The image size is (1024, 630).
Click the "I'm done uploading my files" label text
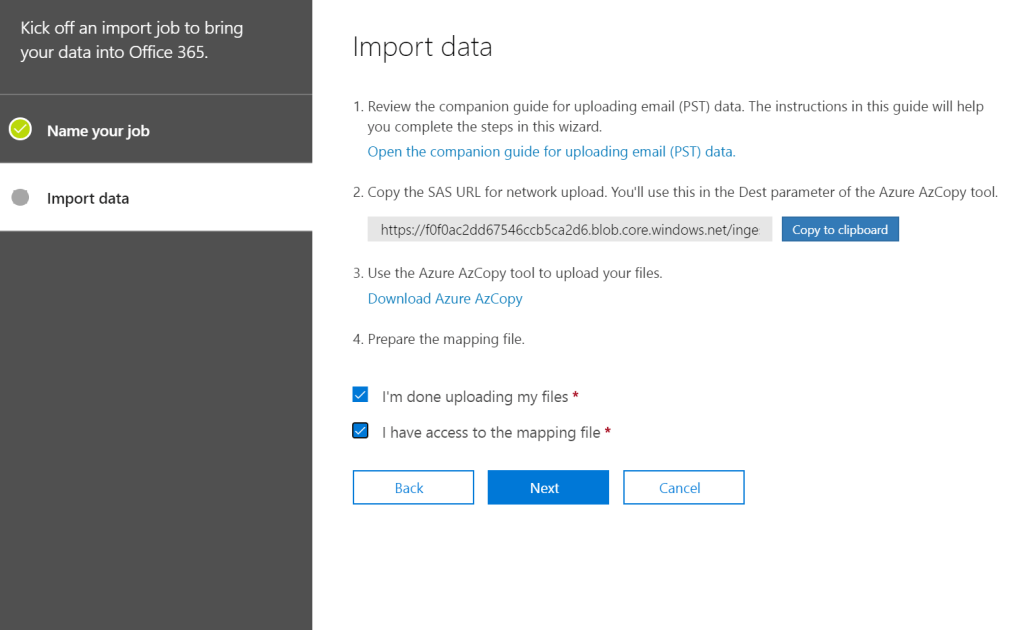pyautogui.click(x=475, y=397)
